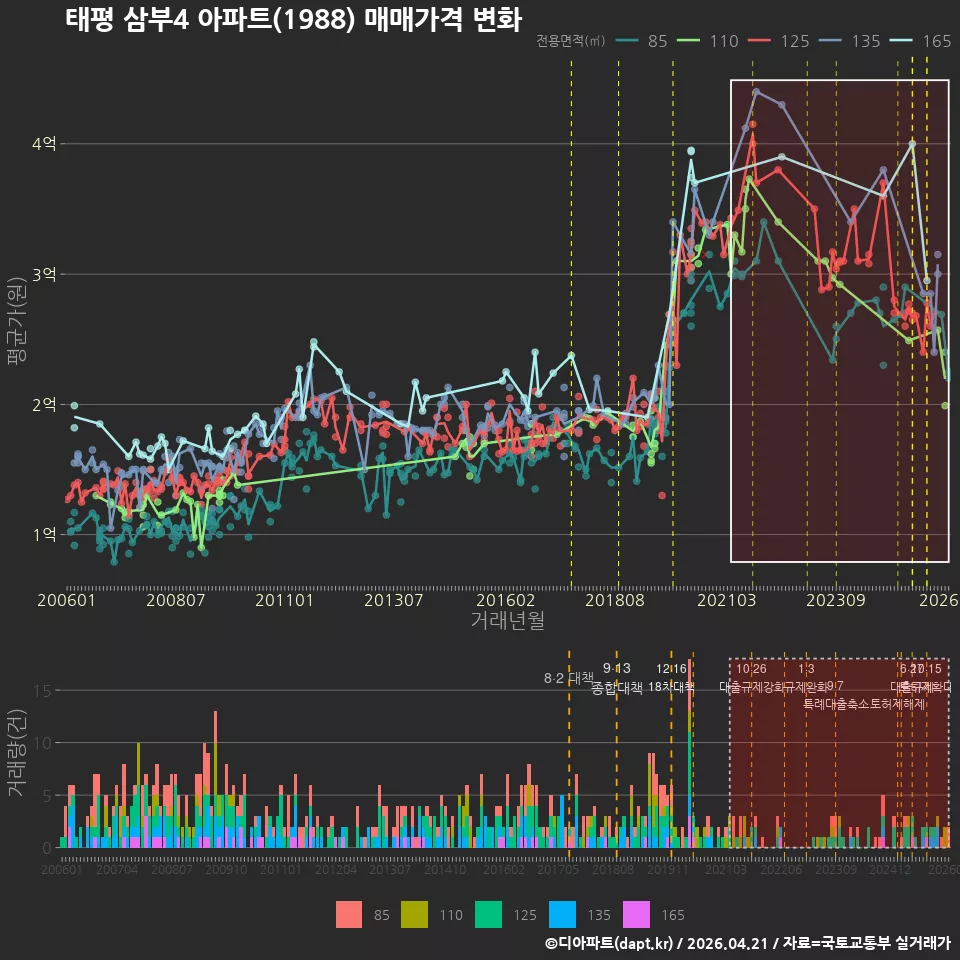Screen dimensions: 960x960
Task: Click the 202103 x-axis tick label
Action: click(726, 600)
